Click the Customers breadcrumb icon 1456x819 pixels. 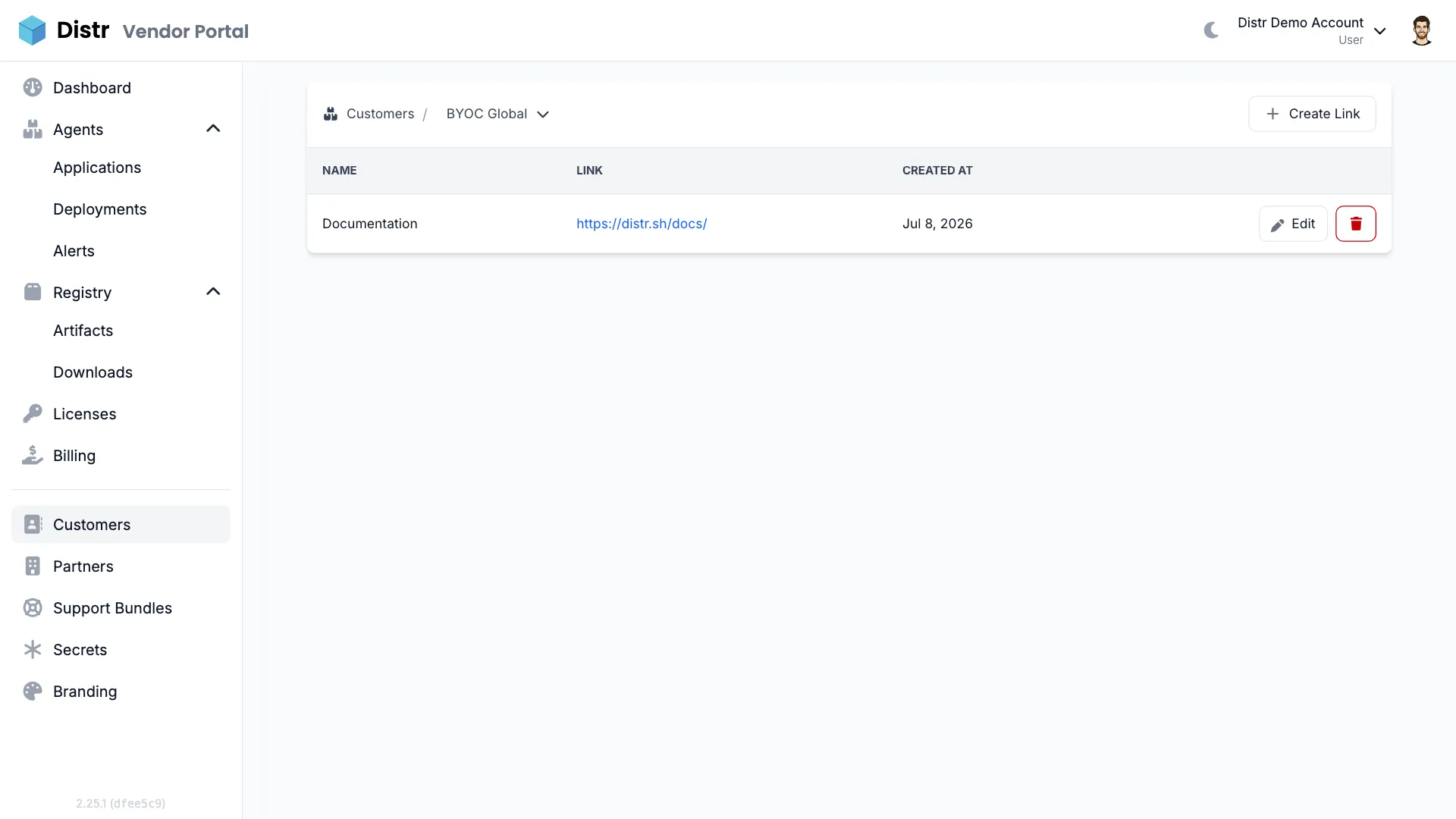pos(331,114)
